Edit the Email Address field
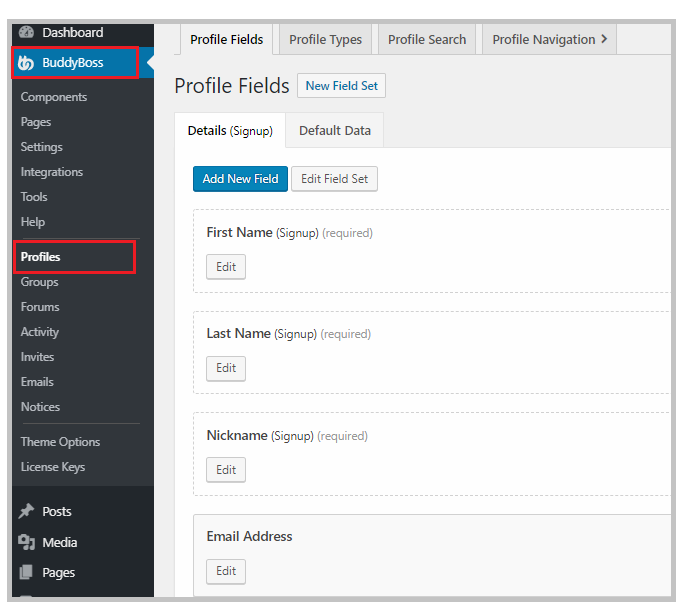 (x=226, y=571)
